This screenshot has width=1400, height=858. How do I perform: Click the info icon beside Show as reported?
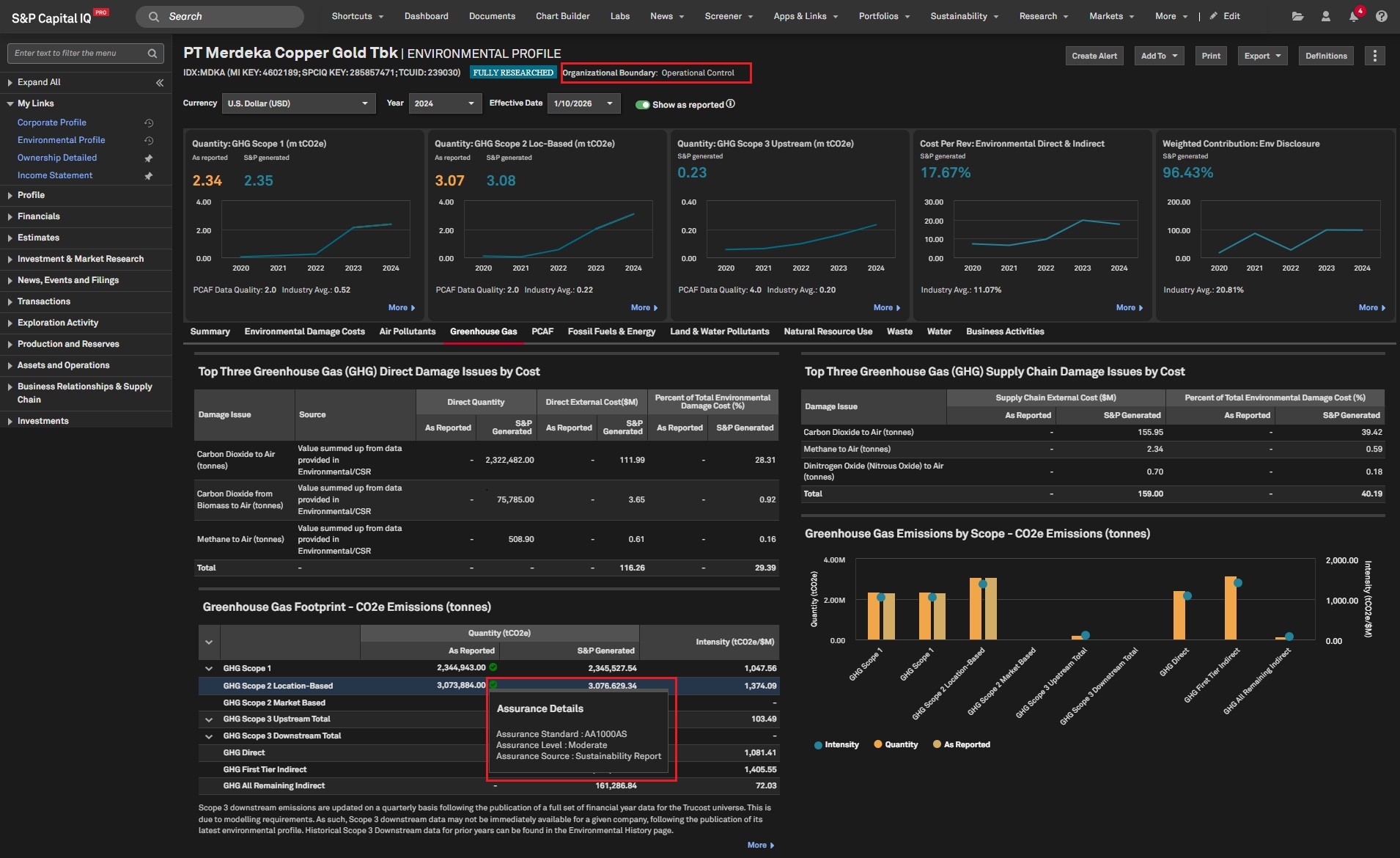pyautogui.click(x=730, y=104)
